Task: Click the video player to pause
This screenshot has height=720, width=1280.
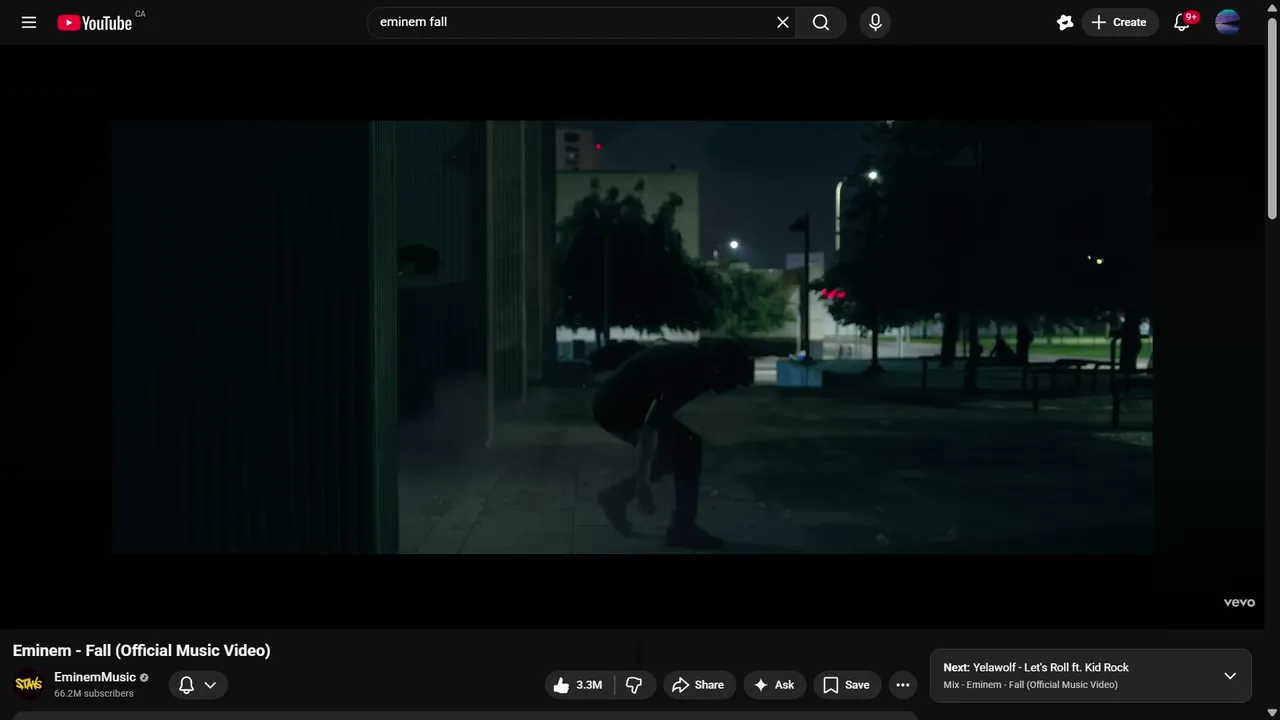Action: point(632,337)
